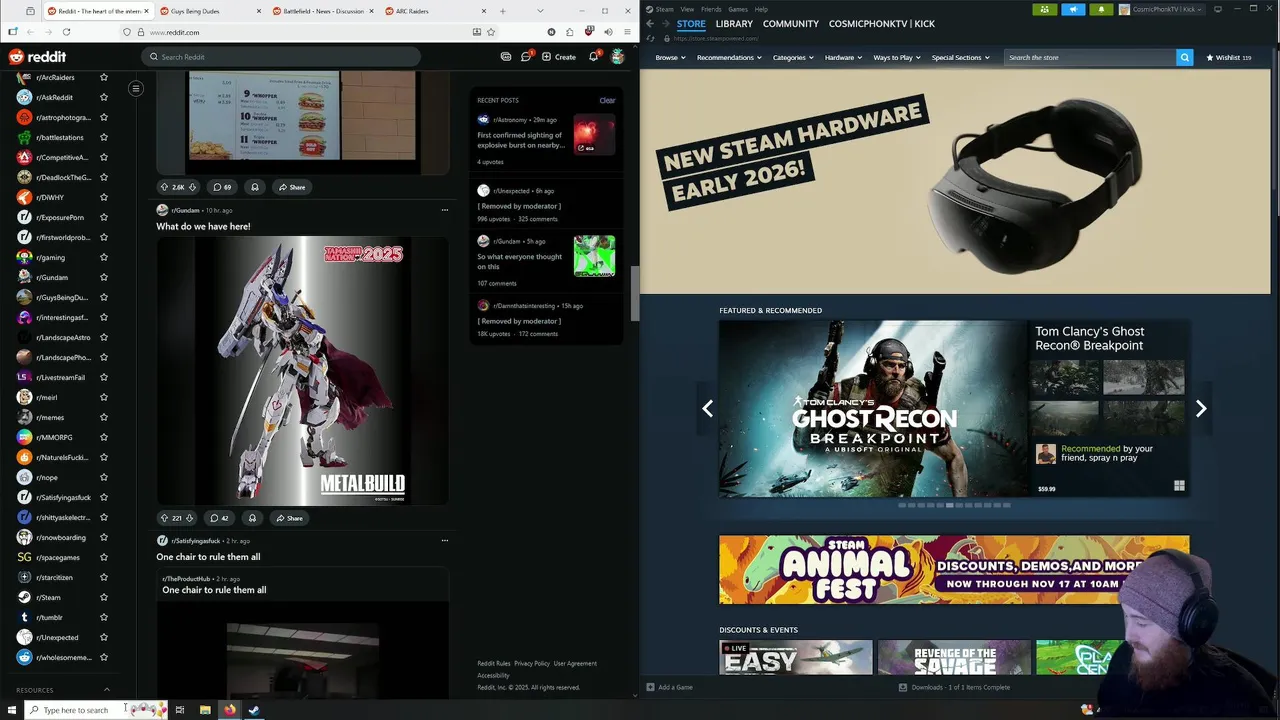1280x720 pixels.
Task: Open Steam announcements megaphone icon
Action: [1073, 9]
